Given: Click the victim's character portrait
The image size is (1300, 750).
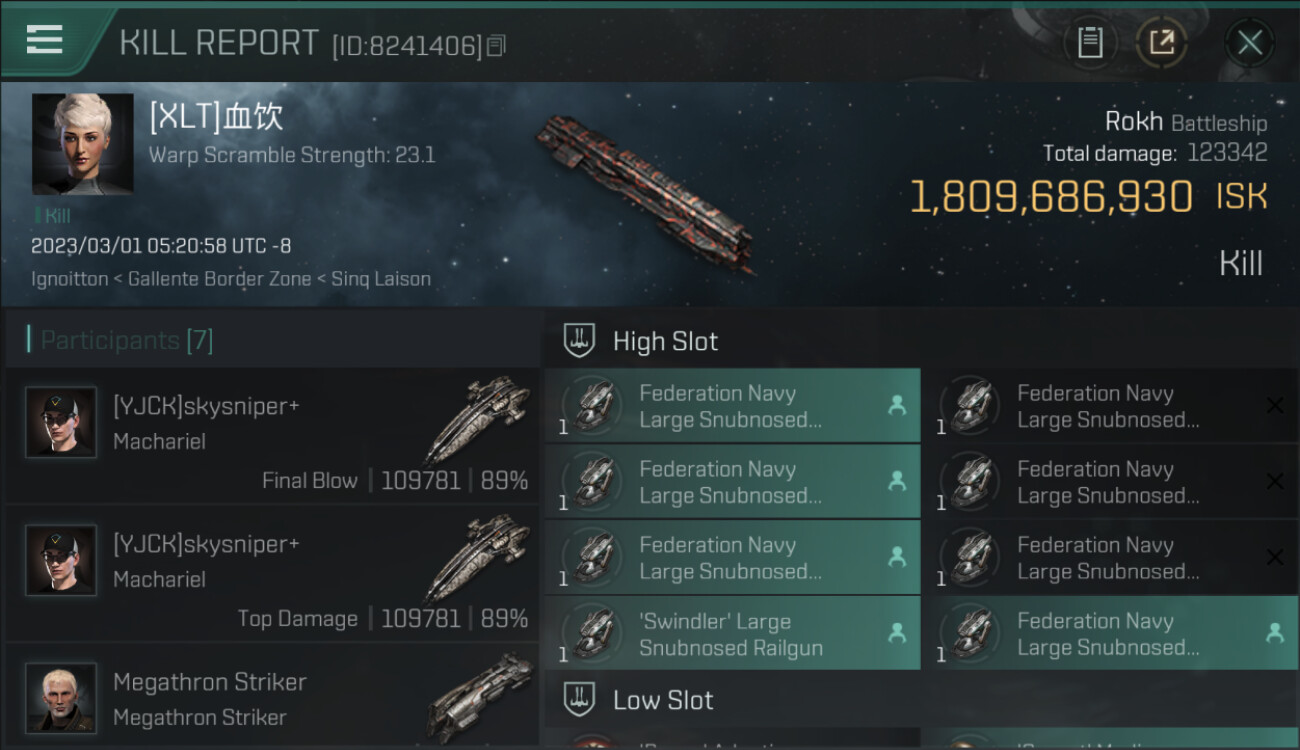Looking at the screenshot, I should [82, 144].
